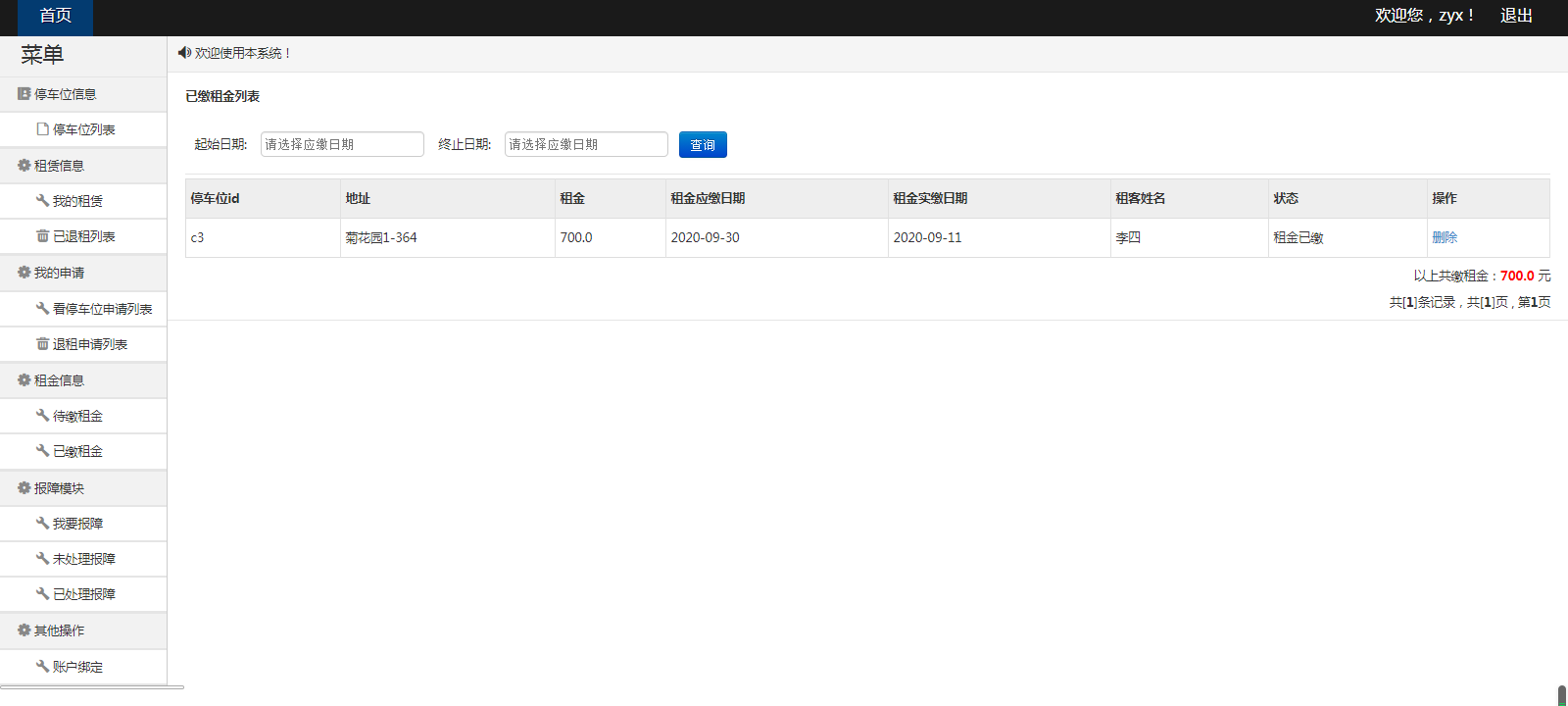Image resolution: width=1568 pixels, height=706 pixels.
Task: Click the gear icon beside 租赁信息
Action: click(x=24, y=166)
